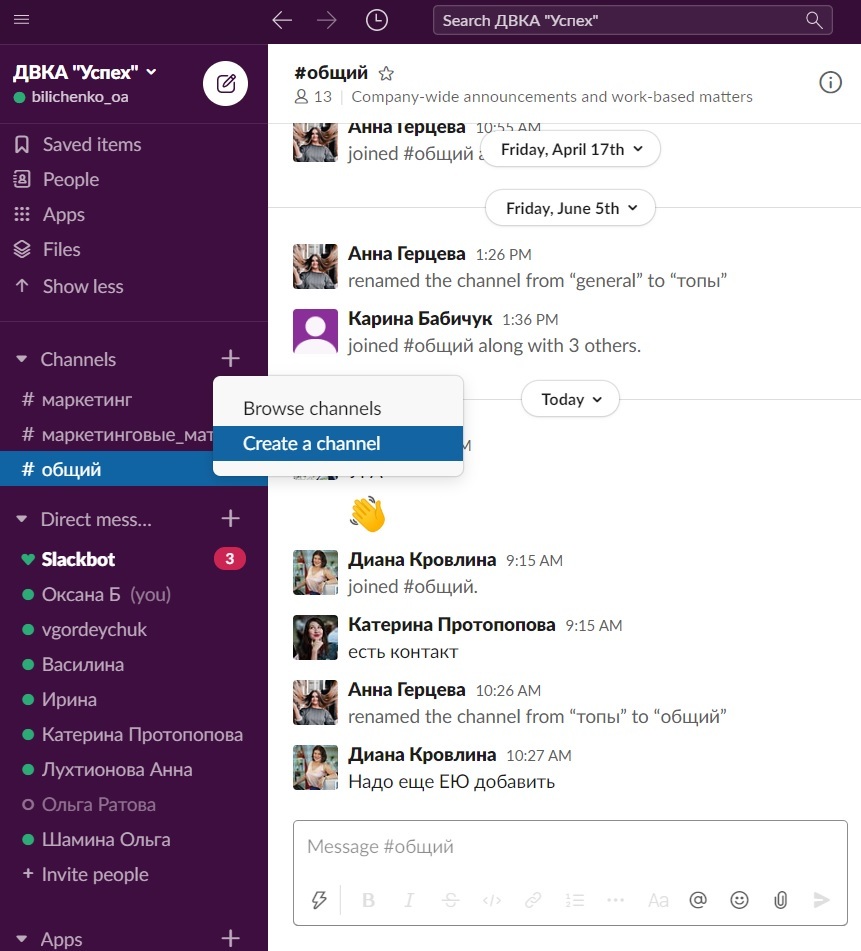Image resolution: width=861 pixels, height=951 pixels.
Task: Compose a new message with pencil button
Action: 226,84
